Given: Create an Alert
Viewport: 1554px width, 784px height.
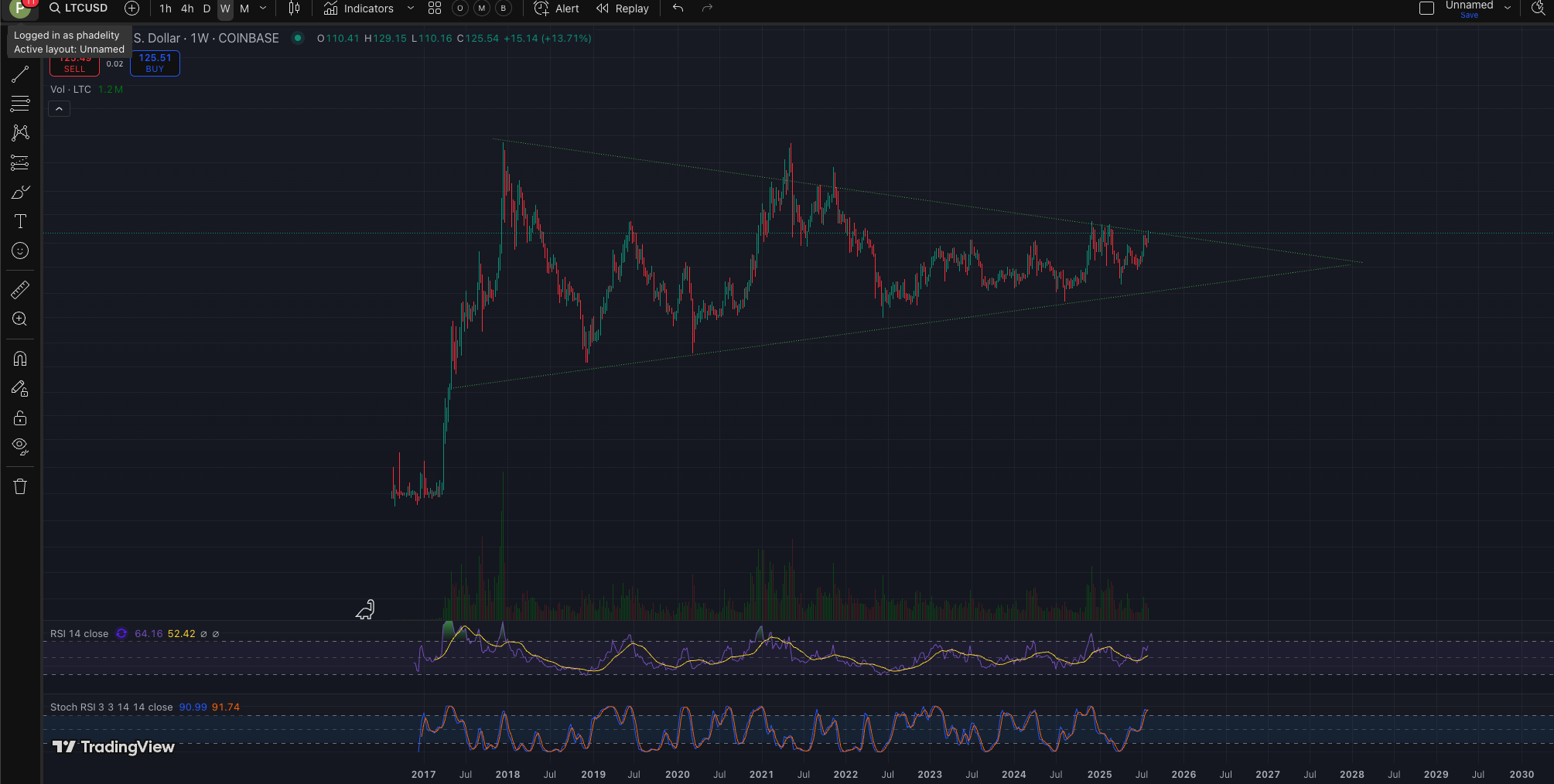Looking at the screenshot, I should [557, 9].
